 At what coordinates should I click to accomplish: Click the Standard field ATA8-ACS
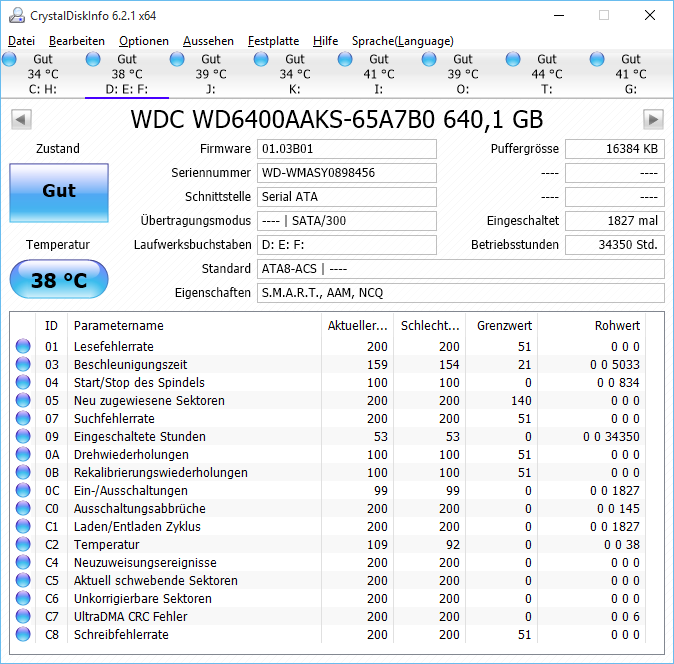[461, 269]
